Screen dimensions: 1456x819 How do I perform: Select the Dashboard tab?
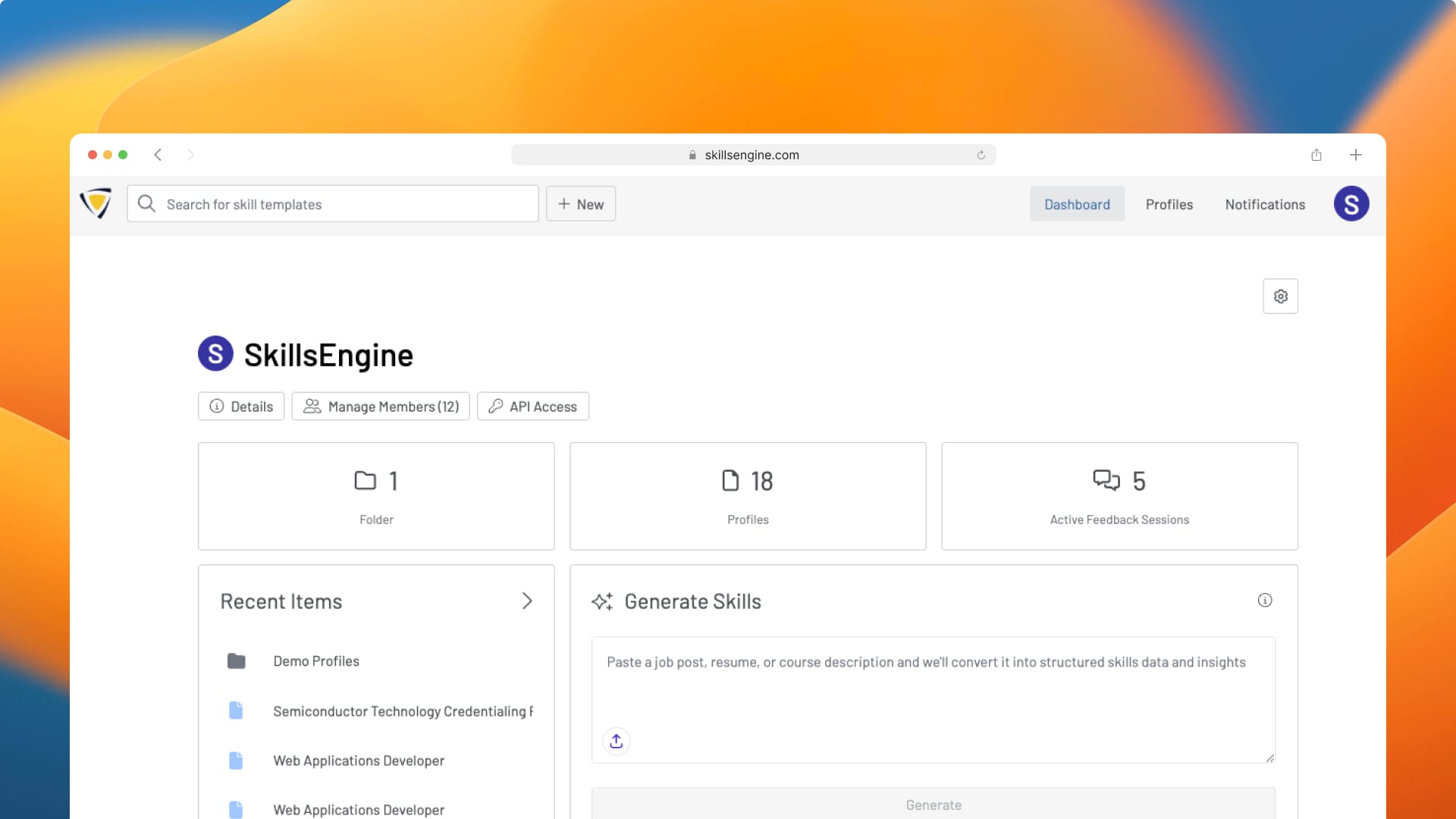1076,204
